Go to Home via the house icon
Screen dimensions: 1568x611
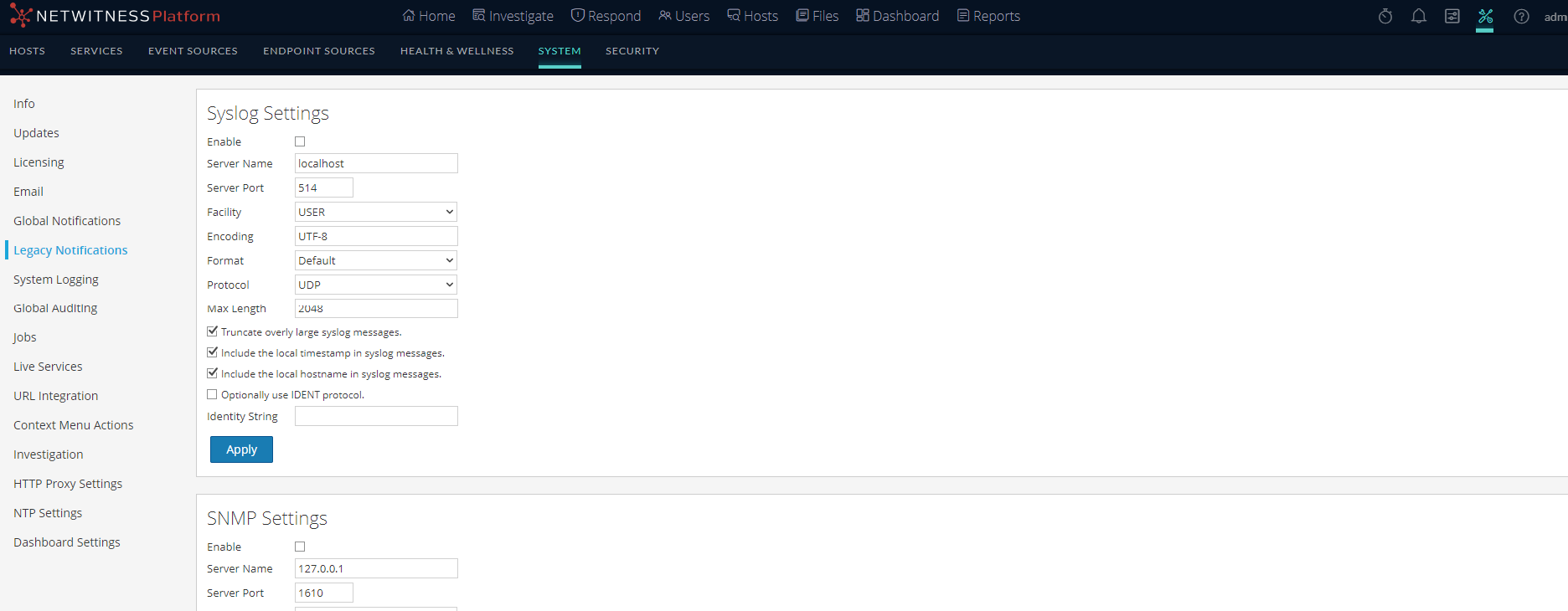click(409, 16)
